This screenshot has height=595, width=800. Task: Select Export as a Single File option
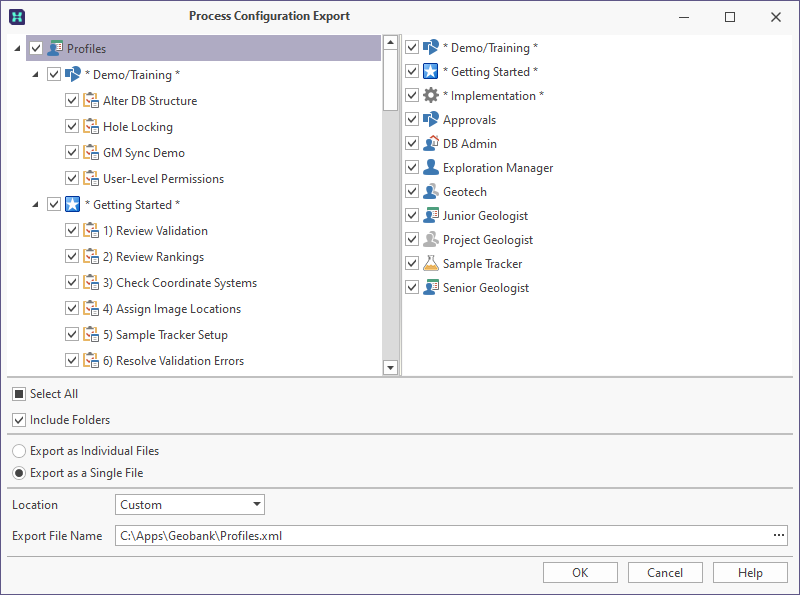point(19,473)
